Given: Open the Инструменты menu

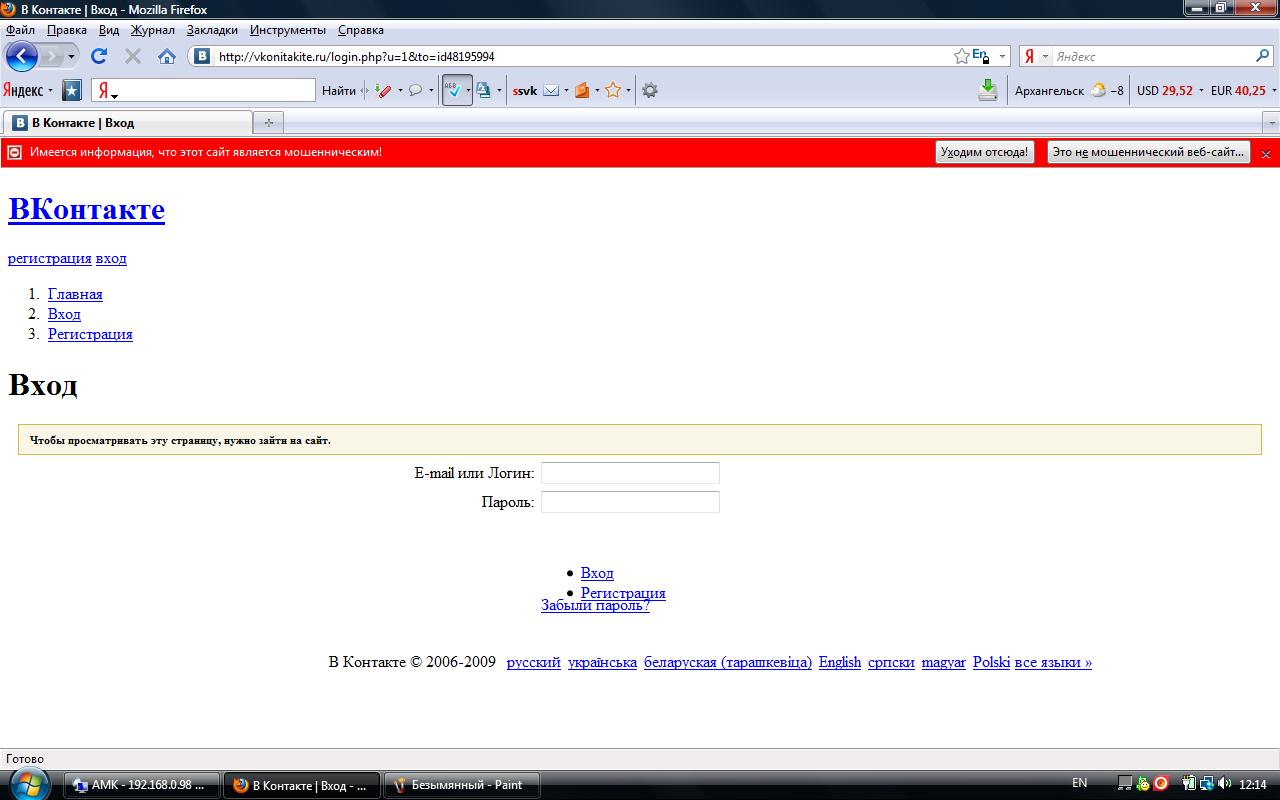Looking at the screenshot, I should 287,30.
